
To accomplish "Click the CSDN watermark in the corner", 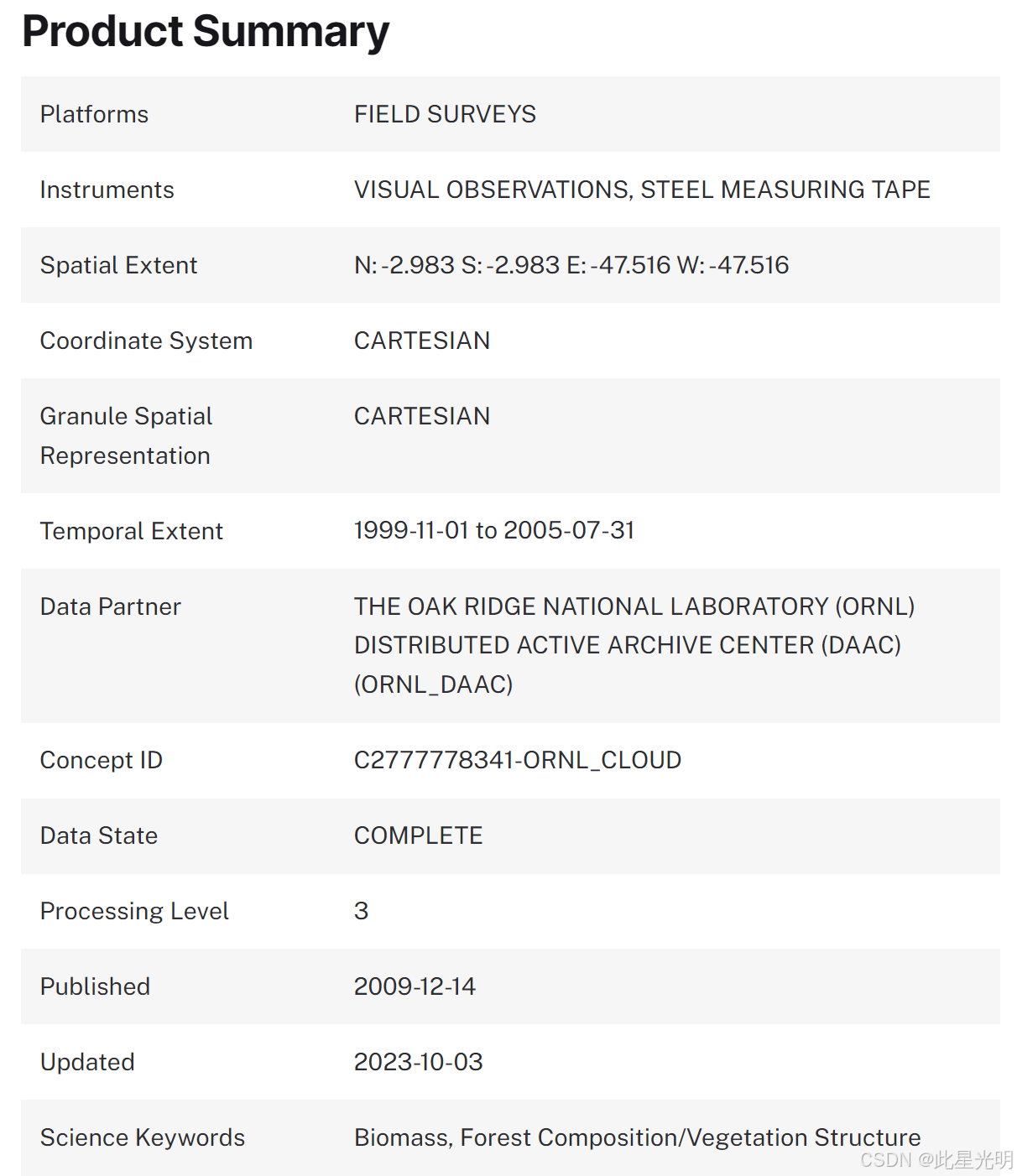I will pyautogui.click(x=936, y=1160).
